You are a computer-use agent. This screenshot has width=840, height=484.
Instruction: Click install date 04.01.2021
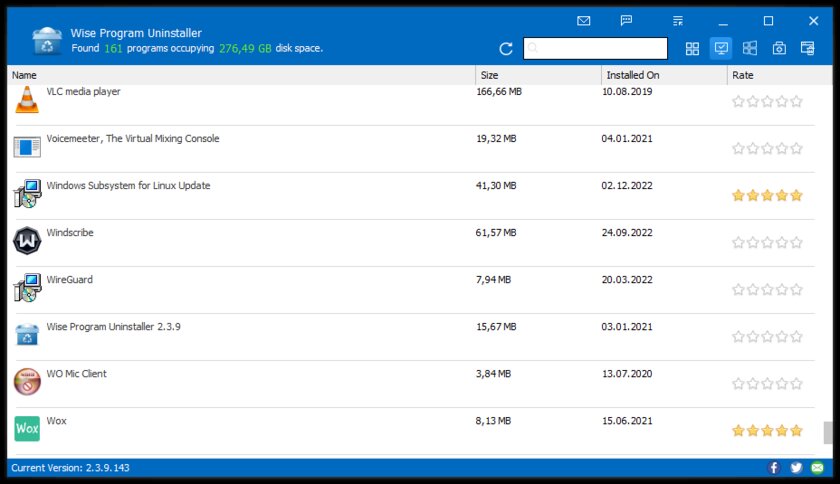(x=627, y=139)
